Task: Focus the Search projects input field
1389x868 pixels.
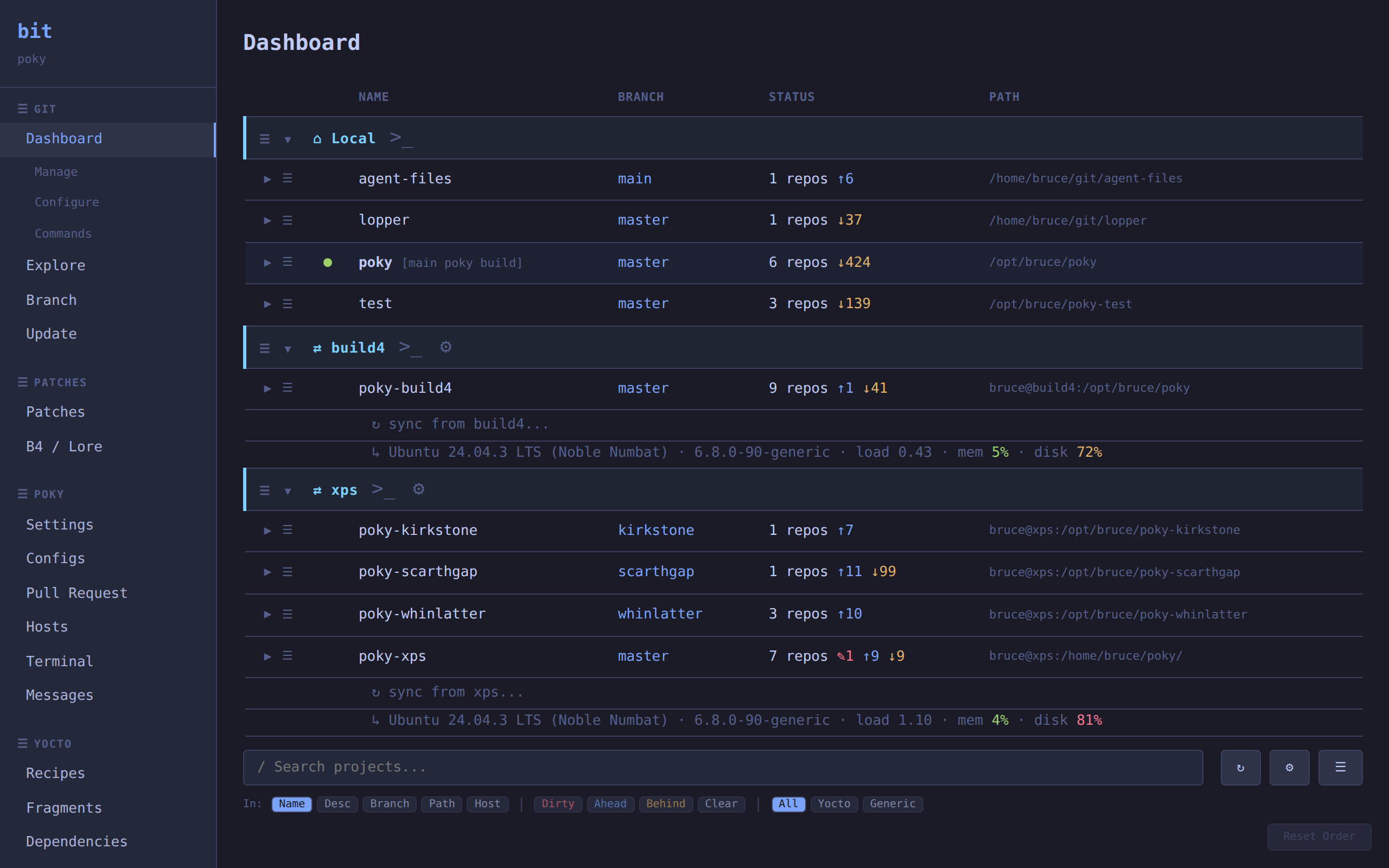Action: coord(723,768)
